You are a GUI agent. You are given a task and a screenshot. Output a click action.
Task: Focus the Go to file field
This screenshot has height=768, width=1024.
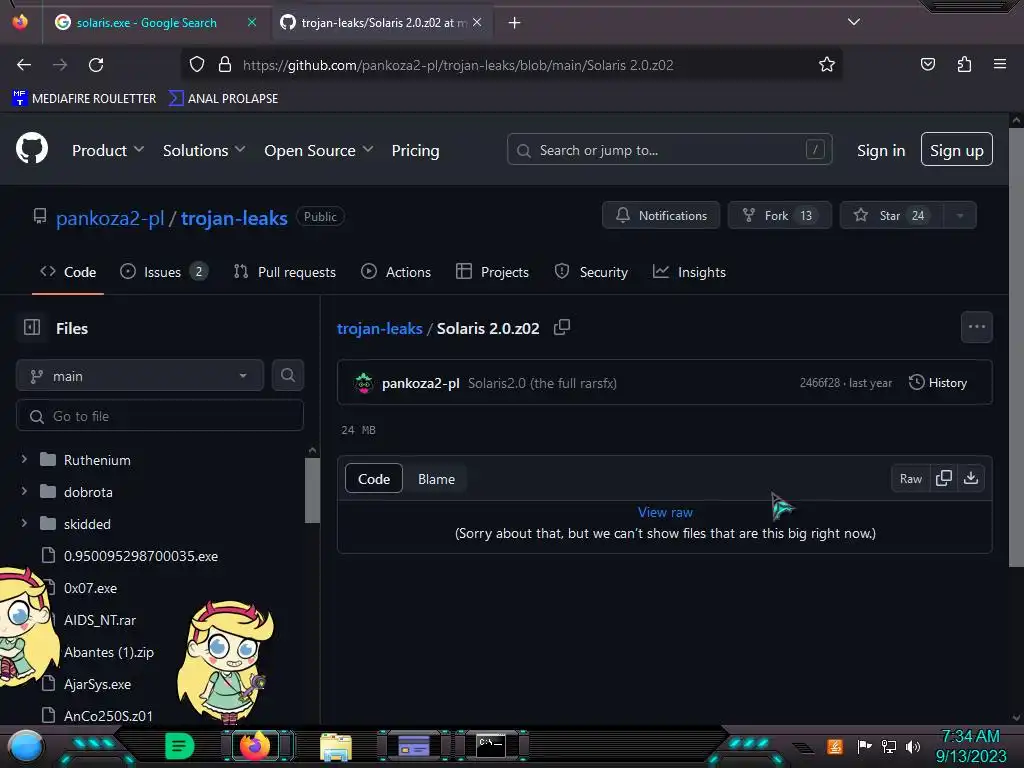click(x=160, y=415)
